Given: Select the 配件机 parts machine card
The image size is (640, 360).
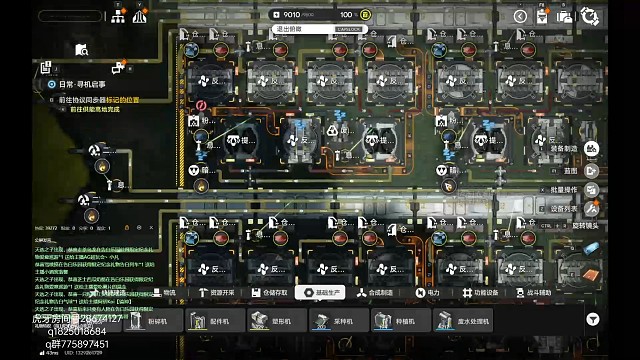Looking at the screenshot, I should 215,321.
